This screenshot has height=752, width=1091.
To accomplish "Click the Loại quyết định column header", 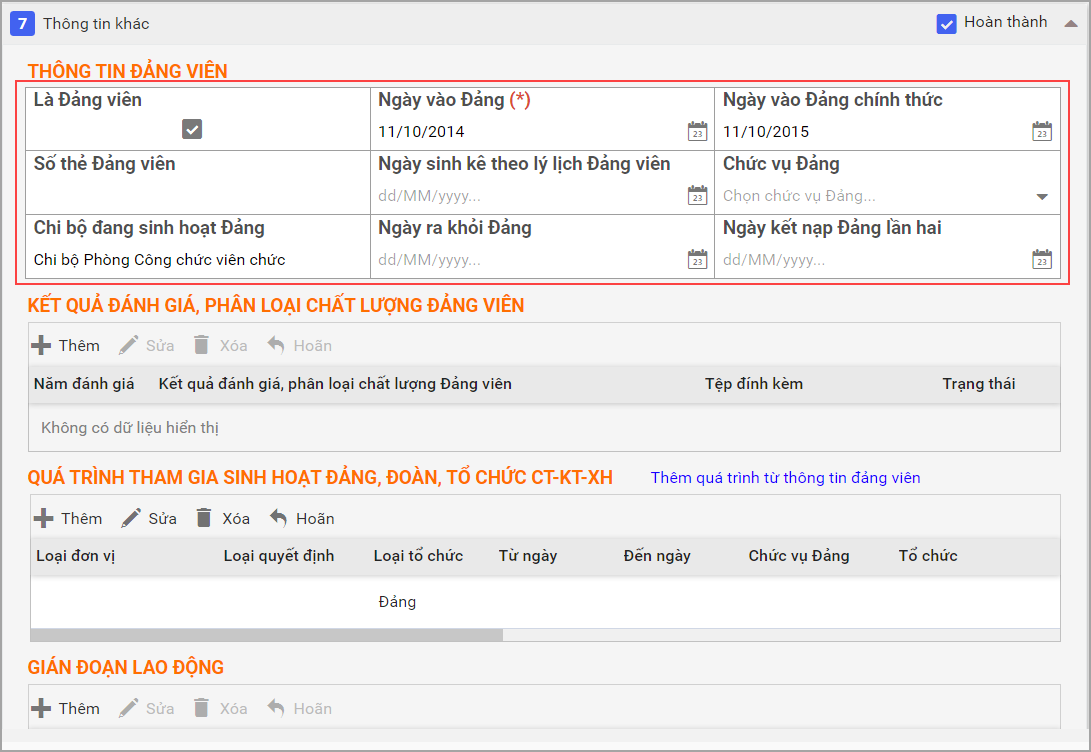I will point(279,556).
